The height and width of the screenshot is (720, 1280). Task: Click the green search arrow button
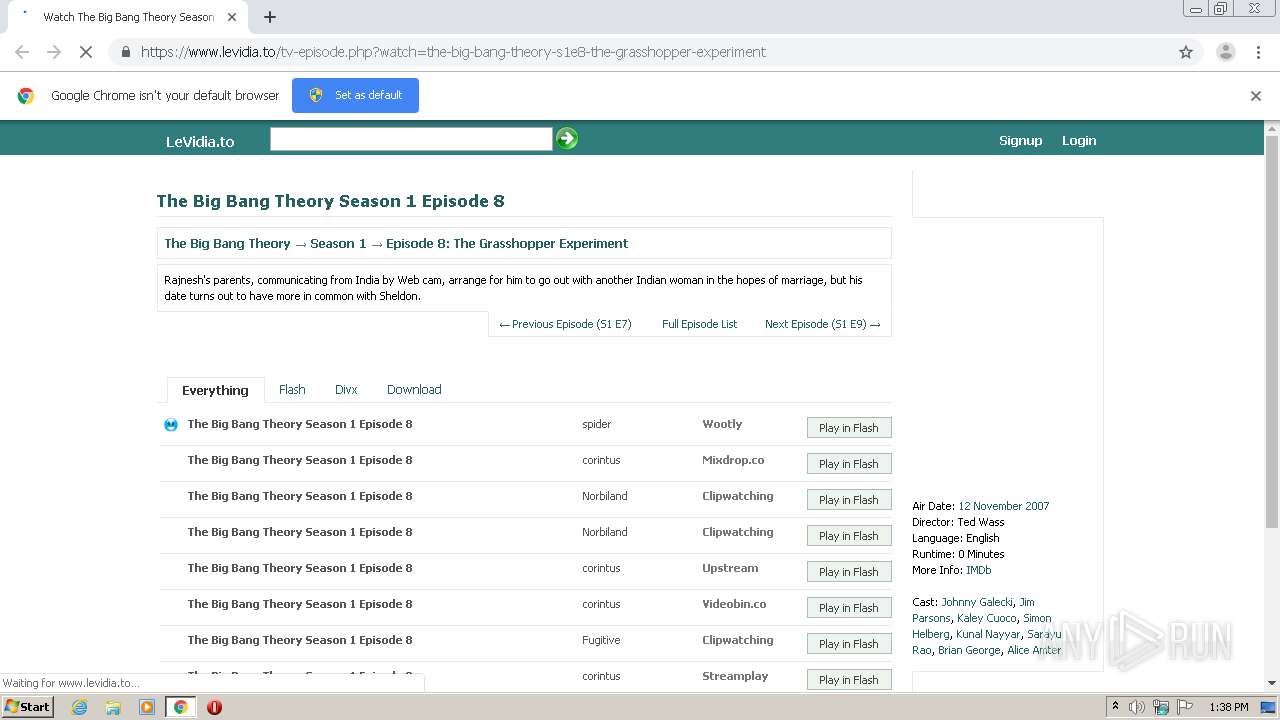(567, 139)
